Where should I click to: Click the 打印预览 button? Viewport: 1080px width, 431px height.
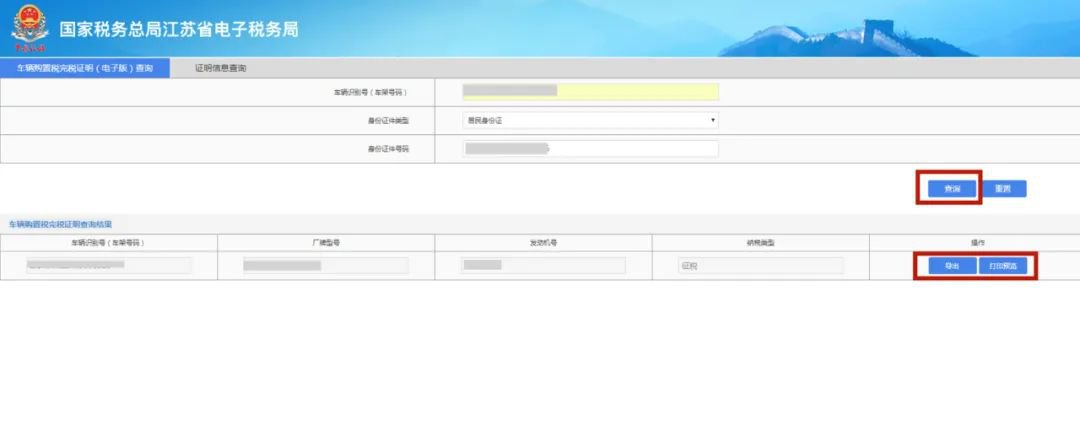1002,266
